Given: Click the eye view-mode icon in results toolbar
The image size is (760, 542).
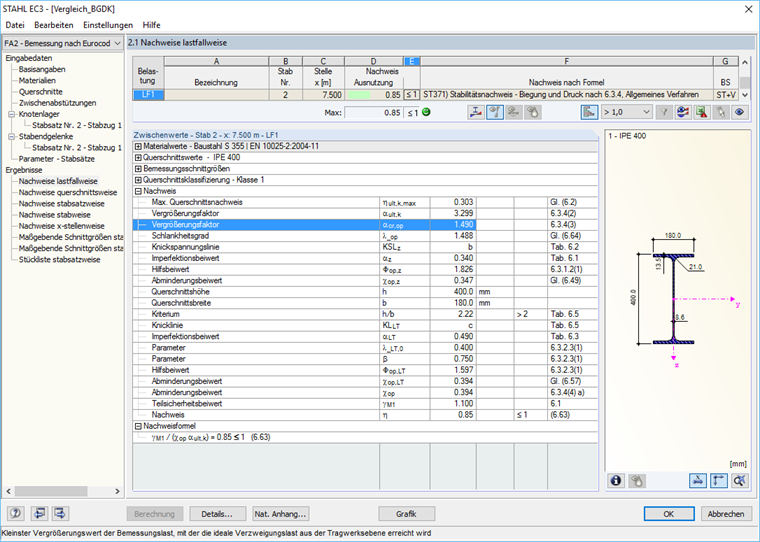Looking at the screenshot, I should pos(740,112).
